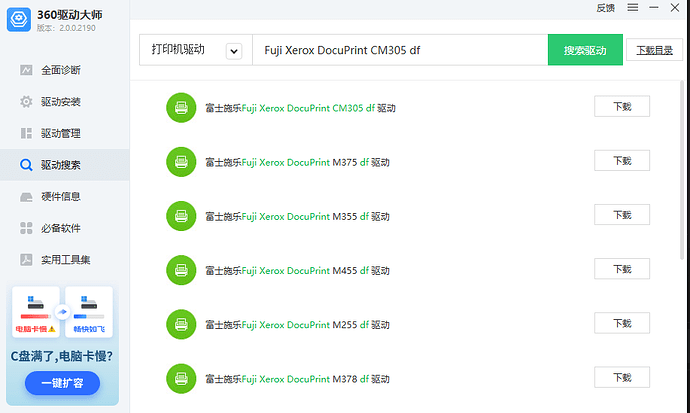
Task: Click result text DocuPrint M375 df 驱动
Action: (x=297, y=162)
